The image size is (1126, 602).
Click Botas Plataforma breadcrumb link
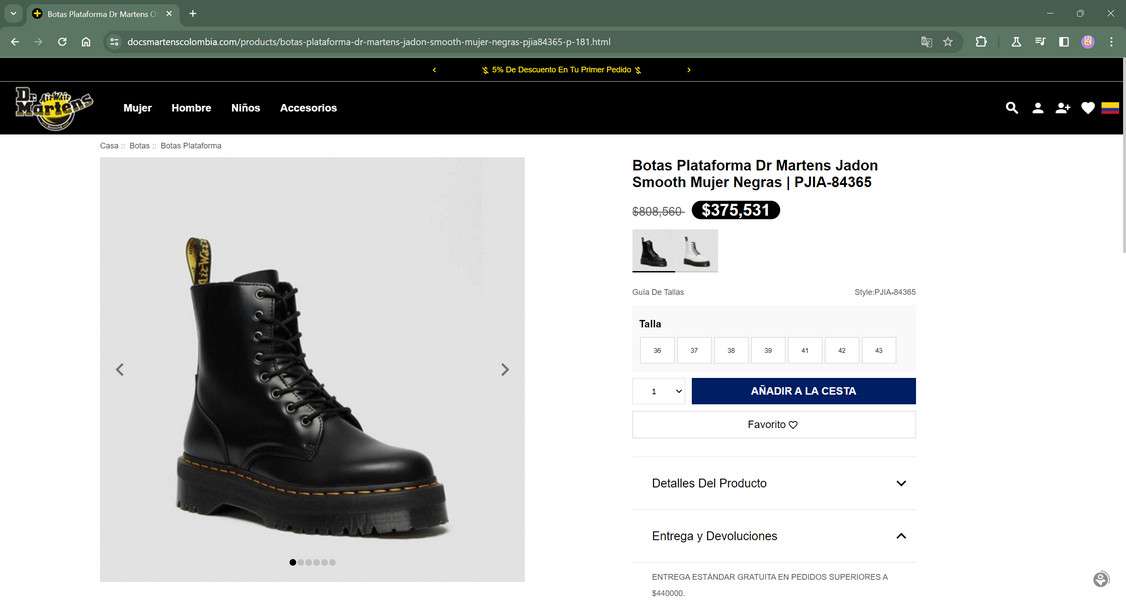click(191, 146)
